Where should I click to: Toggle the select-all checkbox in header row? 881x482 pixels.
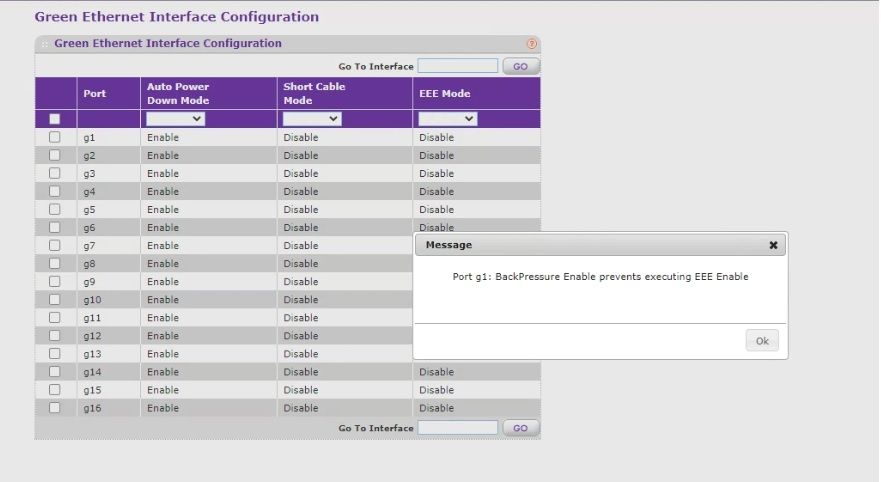pyautogui.click(x=55, y=119)
